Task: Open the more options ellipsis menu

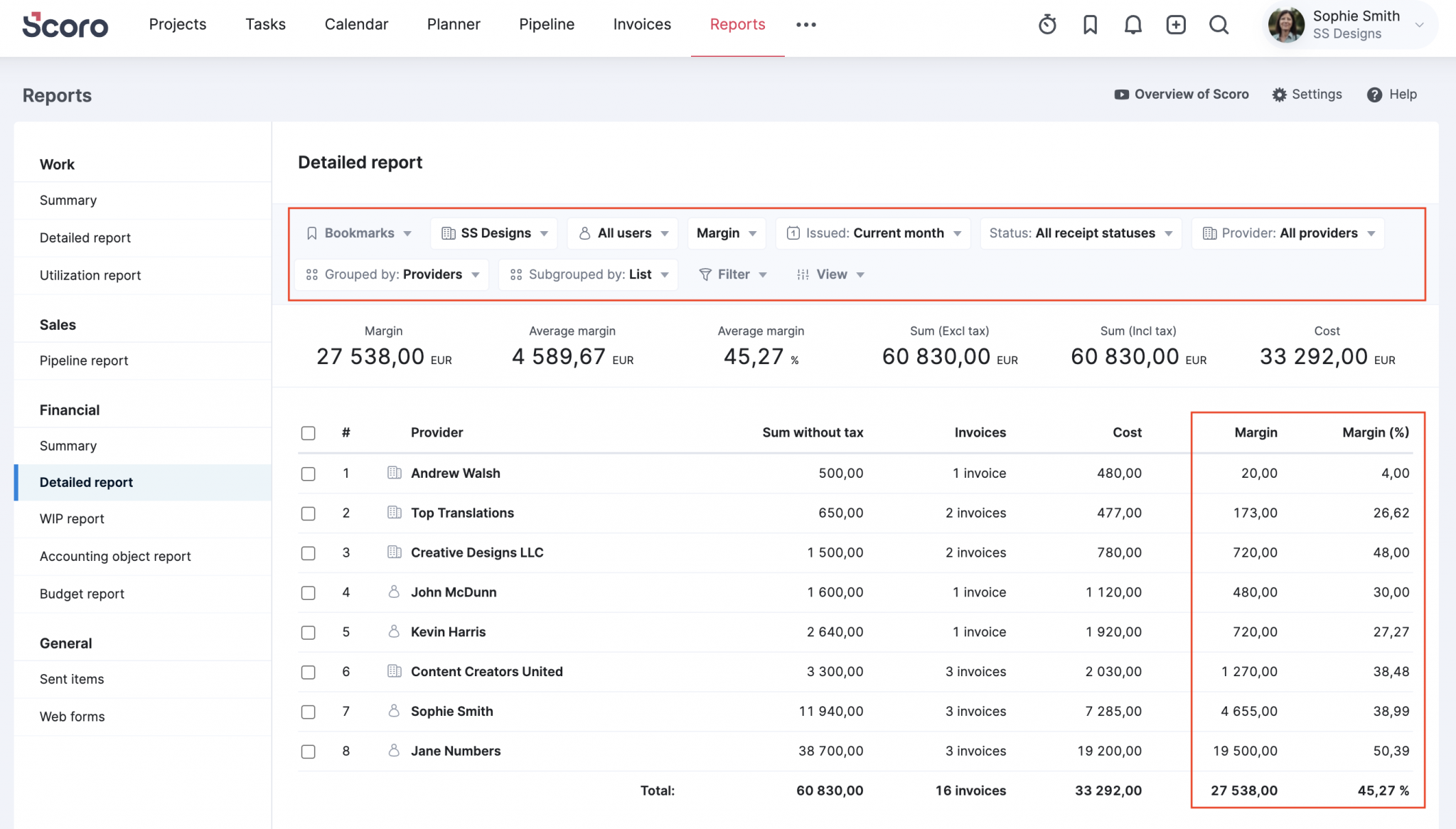Action: tap(805, 24)
